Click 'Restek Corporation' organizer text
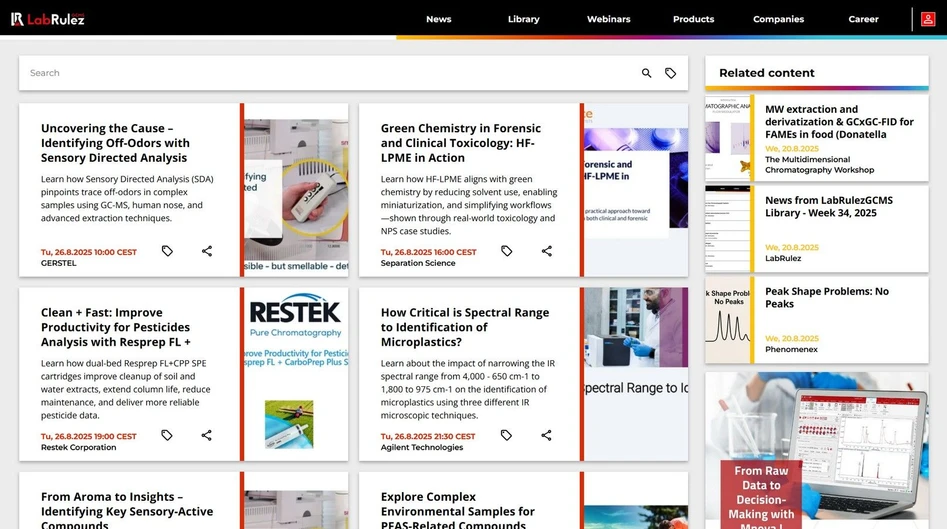Image resolution: width=947 pixels, height=529 pixels. pos(79,447)
